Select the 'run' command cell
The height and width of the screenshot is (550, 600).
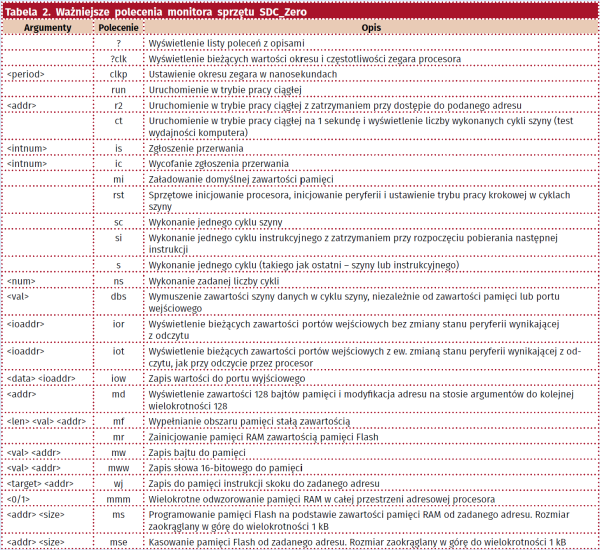(118, 89)
